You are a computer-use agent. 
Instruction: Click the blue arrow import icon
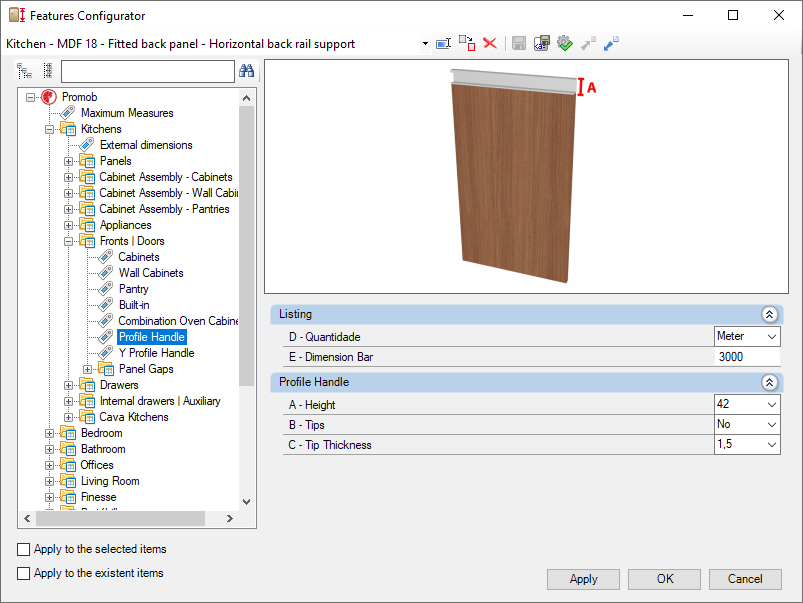pyautogui.click(x=611, y=44)
